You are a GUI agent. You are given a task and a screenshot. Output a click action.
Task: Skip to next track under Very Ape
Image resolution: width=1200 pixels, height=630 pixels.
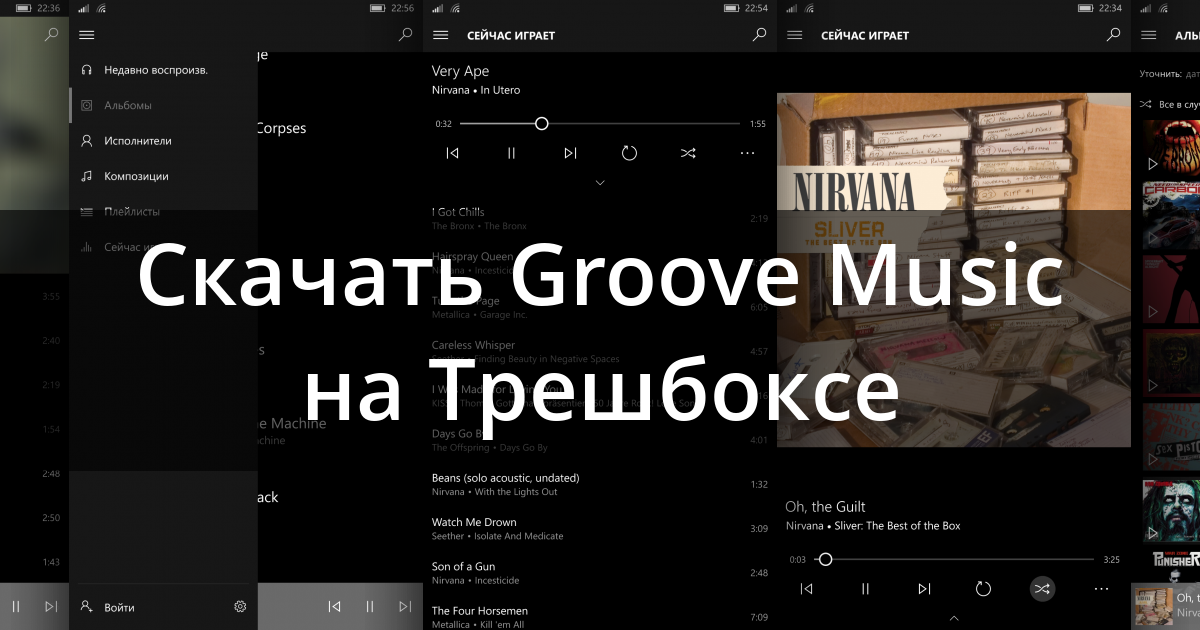[570, 153]
